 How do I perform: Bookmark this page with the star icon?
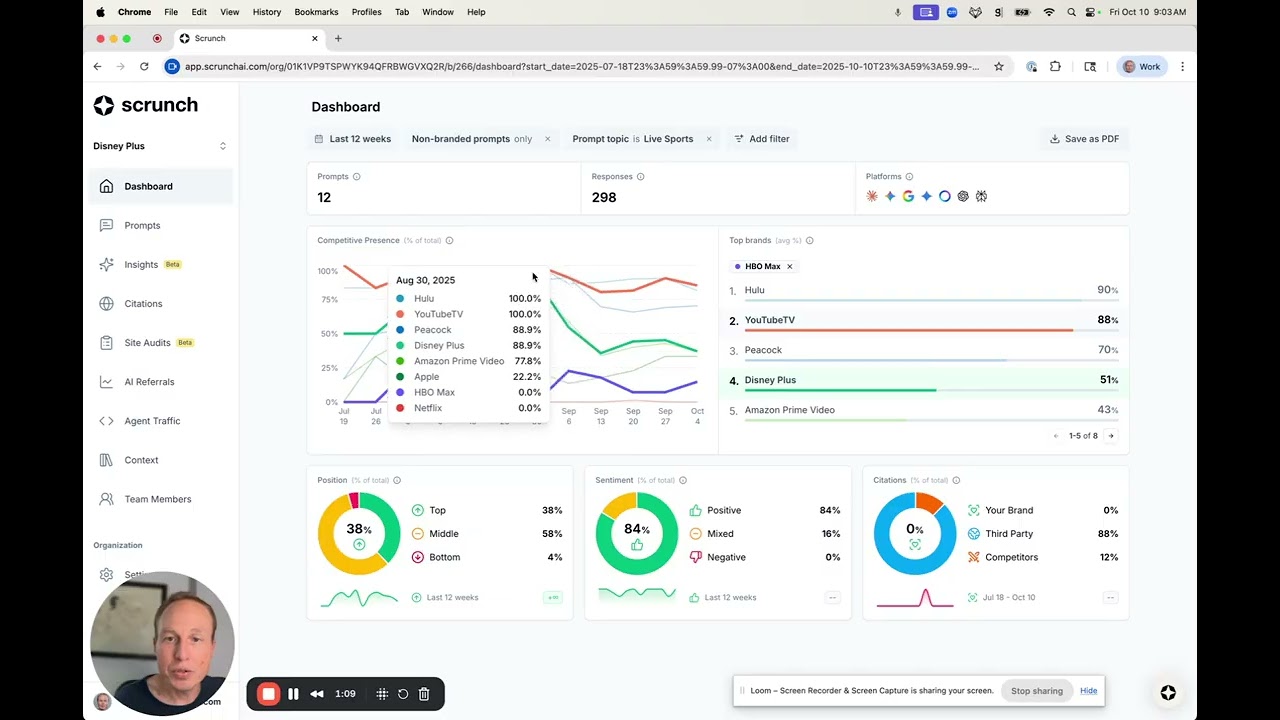[x=998, y=67]
